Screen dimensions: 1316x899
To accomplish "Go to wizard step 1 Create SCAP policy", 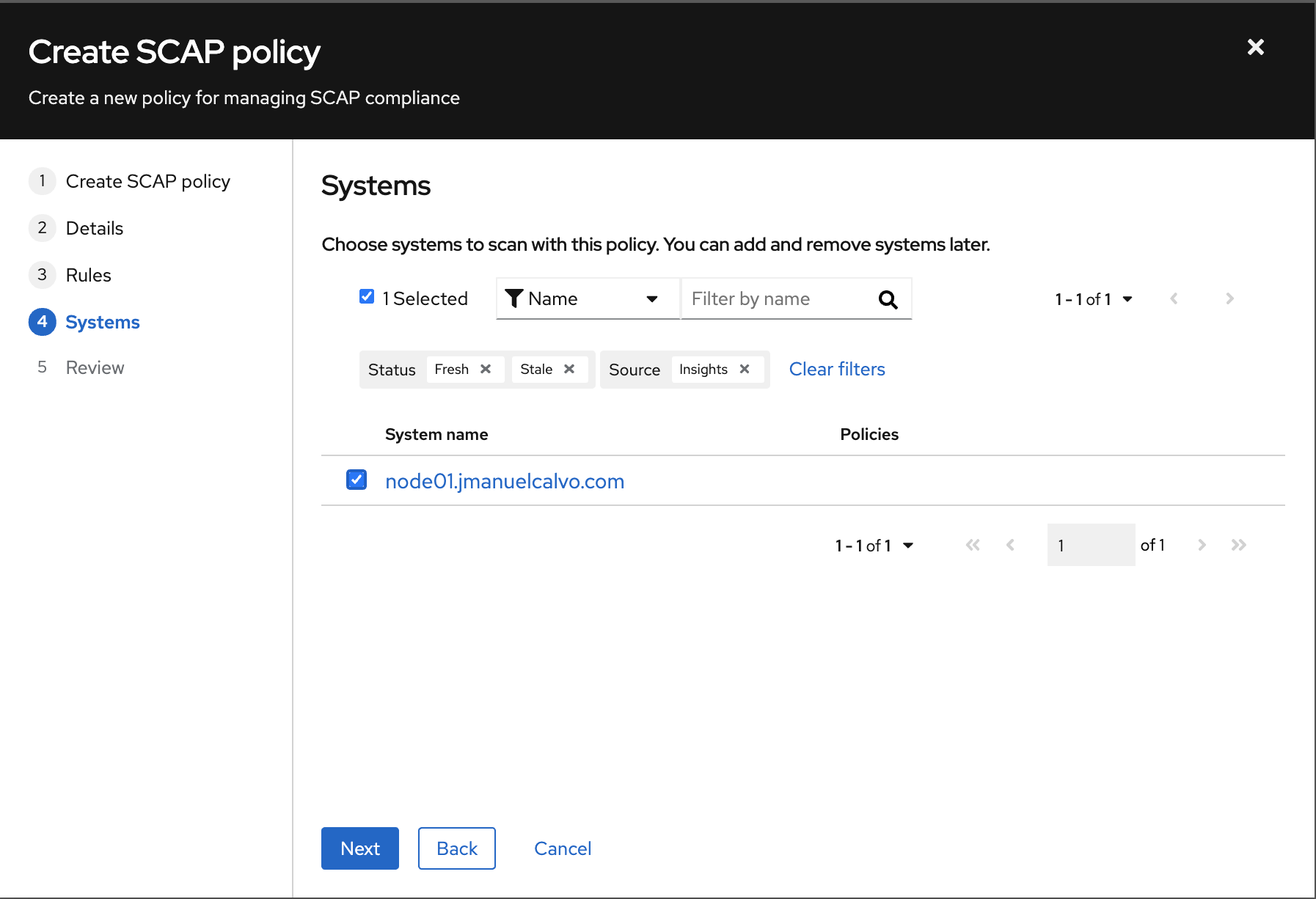I will [130, 181].
